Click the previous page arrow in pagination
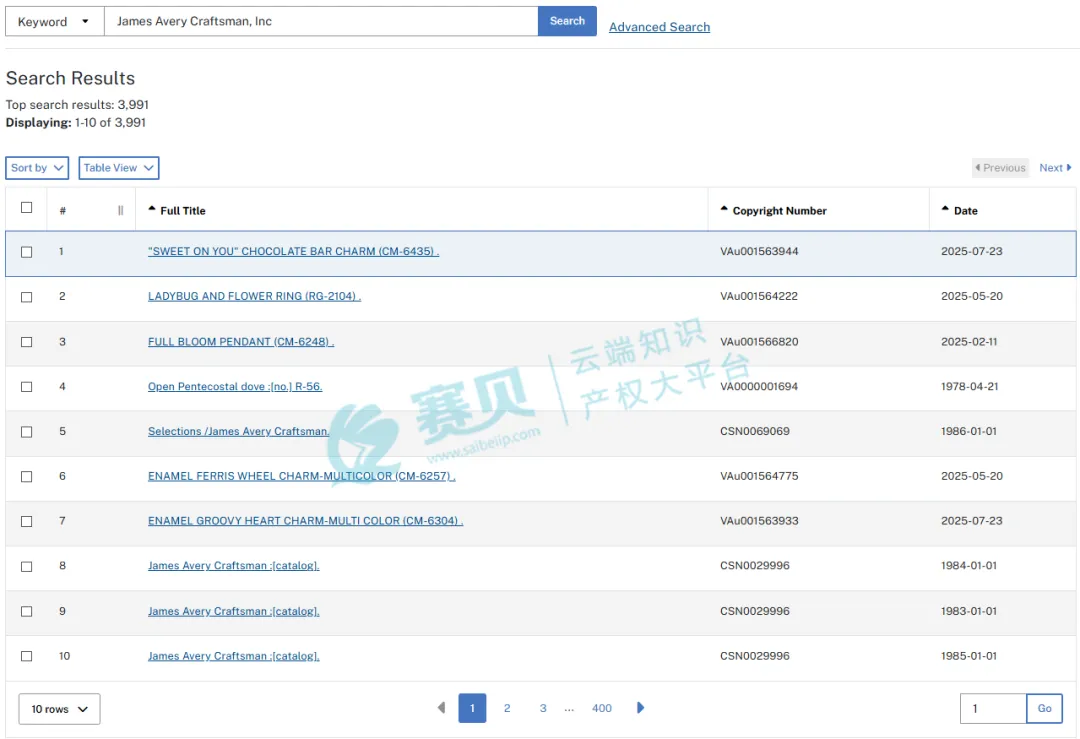Viewport: 1080px width, 739px height. pyautogui.click(x=442, y=707)
